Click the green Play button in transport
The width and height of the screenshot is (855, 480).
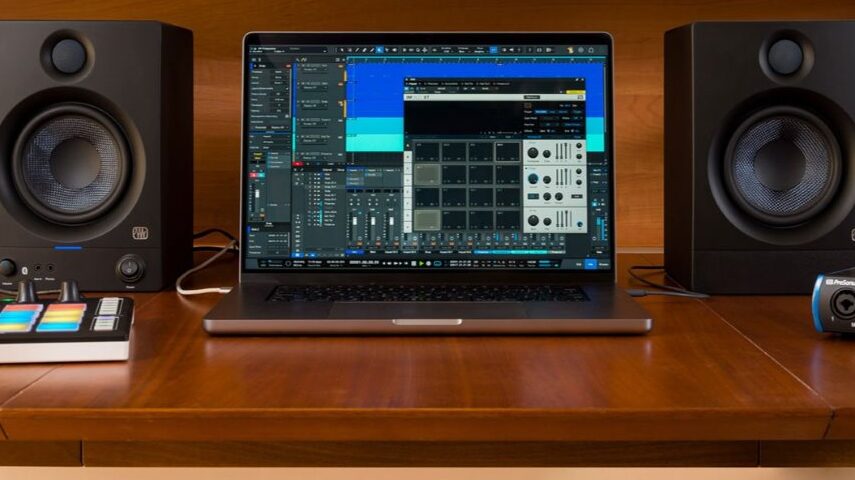pos(422,263)
